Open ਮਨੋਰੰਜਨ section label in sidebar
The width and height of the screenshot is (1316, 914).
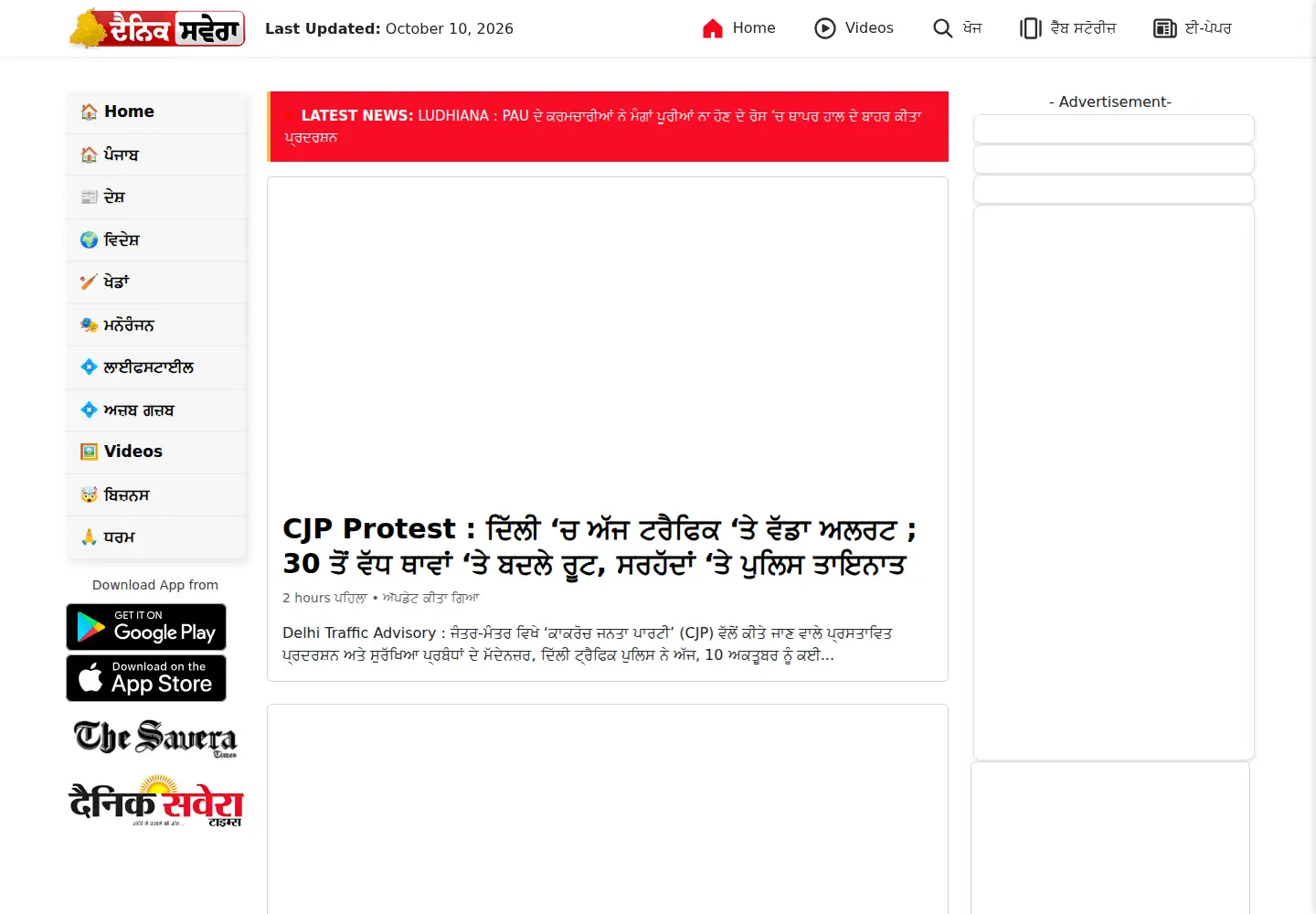[x=129, y=324]
